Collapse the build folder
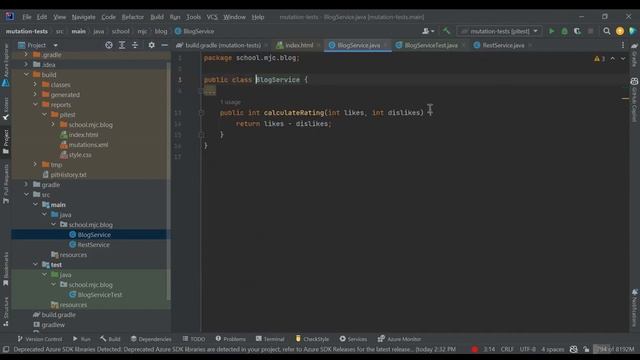 point(27,75)
